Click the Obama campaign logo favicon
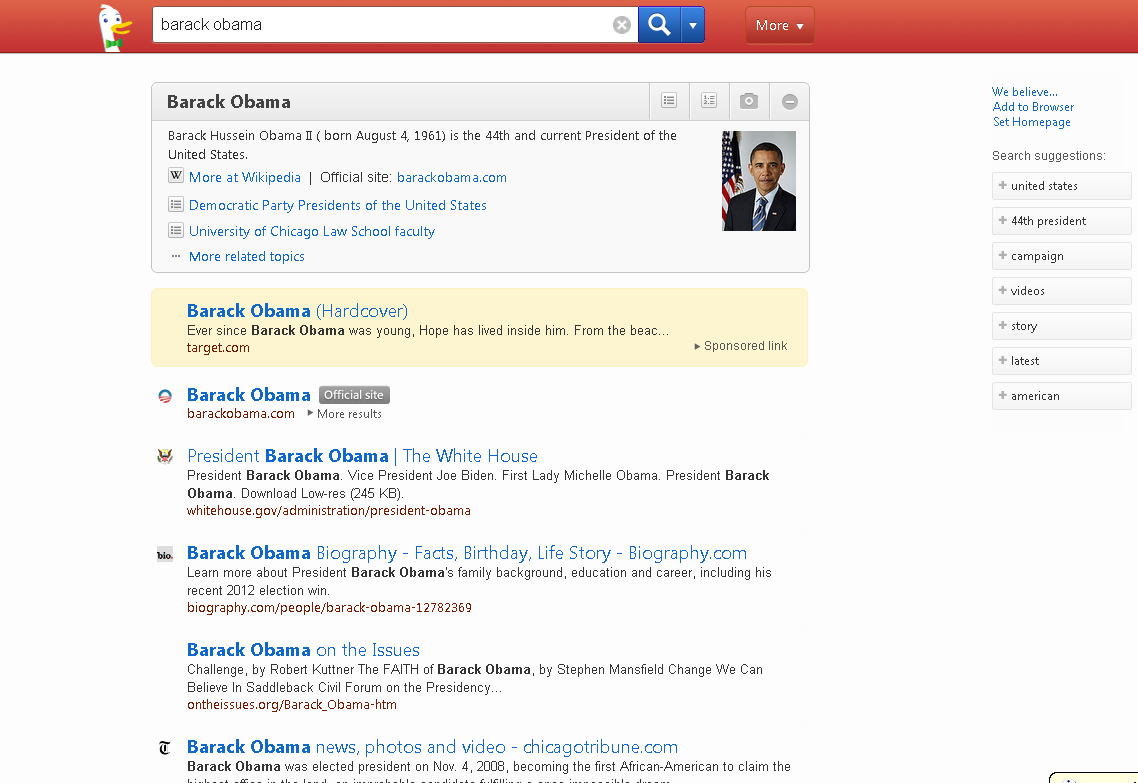 pos(165,395)
